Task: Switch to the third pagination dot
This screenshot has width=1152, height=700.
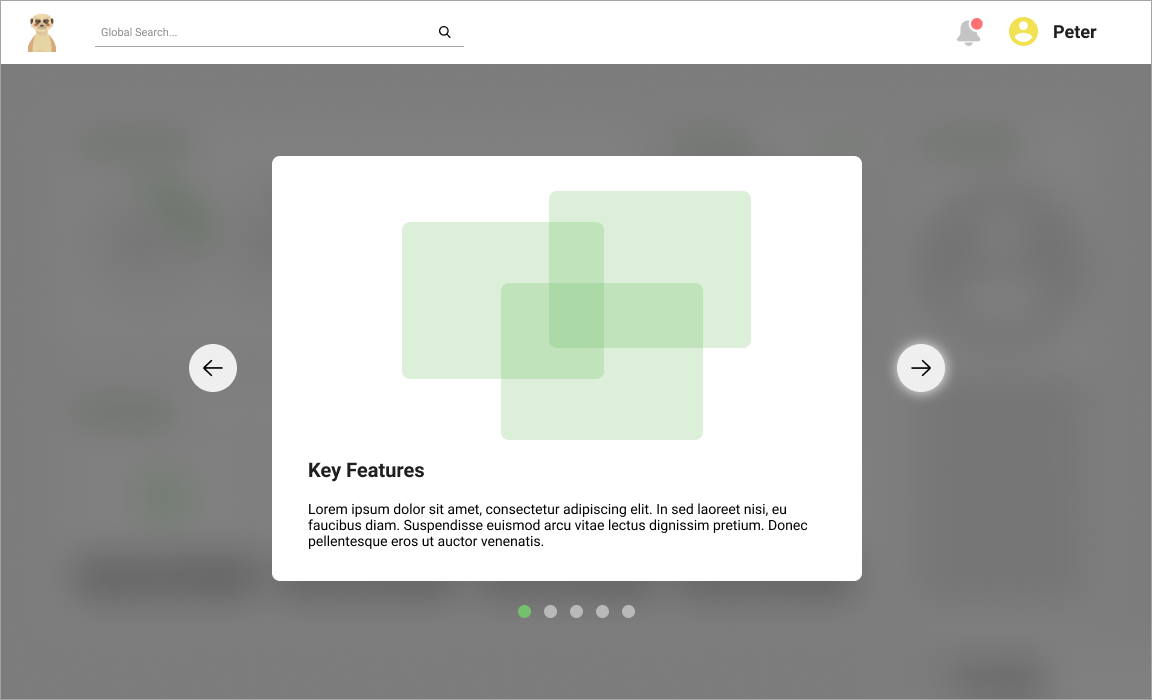Action: [x=576, y=612]
